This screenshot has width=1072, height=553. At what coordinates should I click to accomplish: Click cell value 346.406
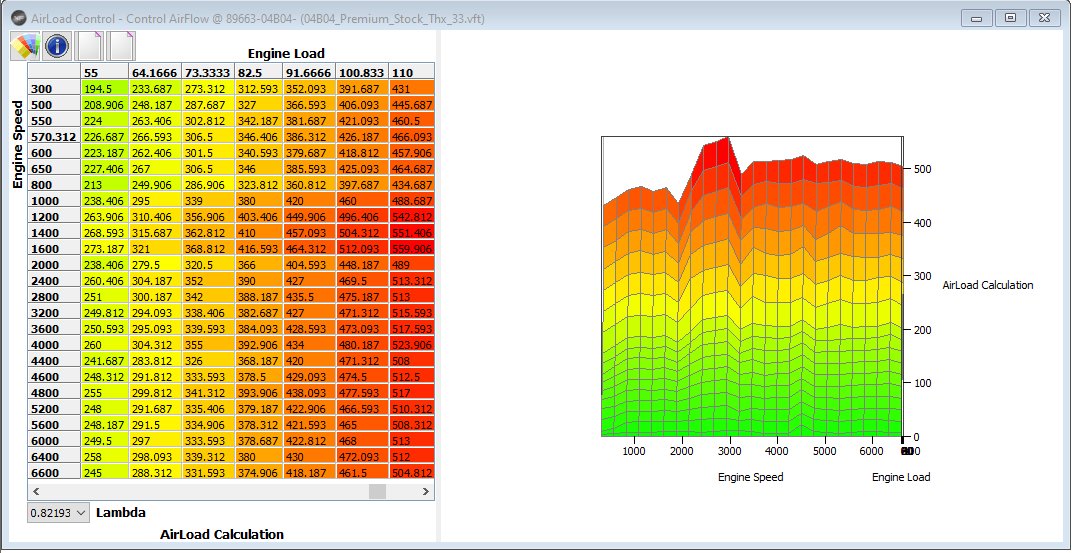pyautogui.click(x=259, y=137)
